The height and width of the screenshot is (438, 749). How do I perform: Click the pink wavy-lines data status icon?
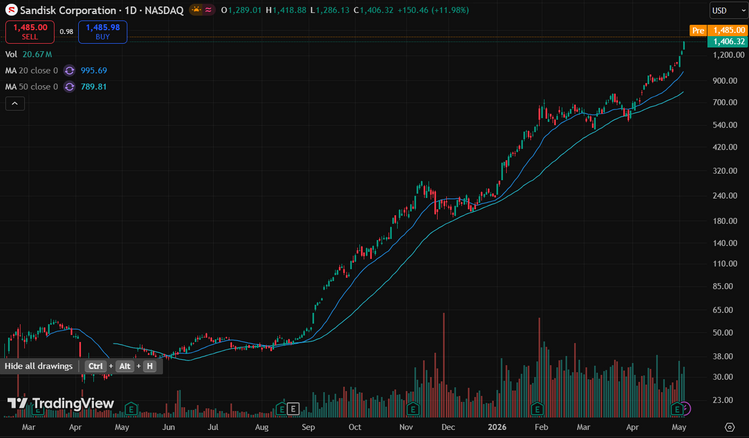pyautogui.click(x=208, y=10)
